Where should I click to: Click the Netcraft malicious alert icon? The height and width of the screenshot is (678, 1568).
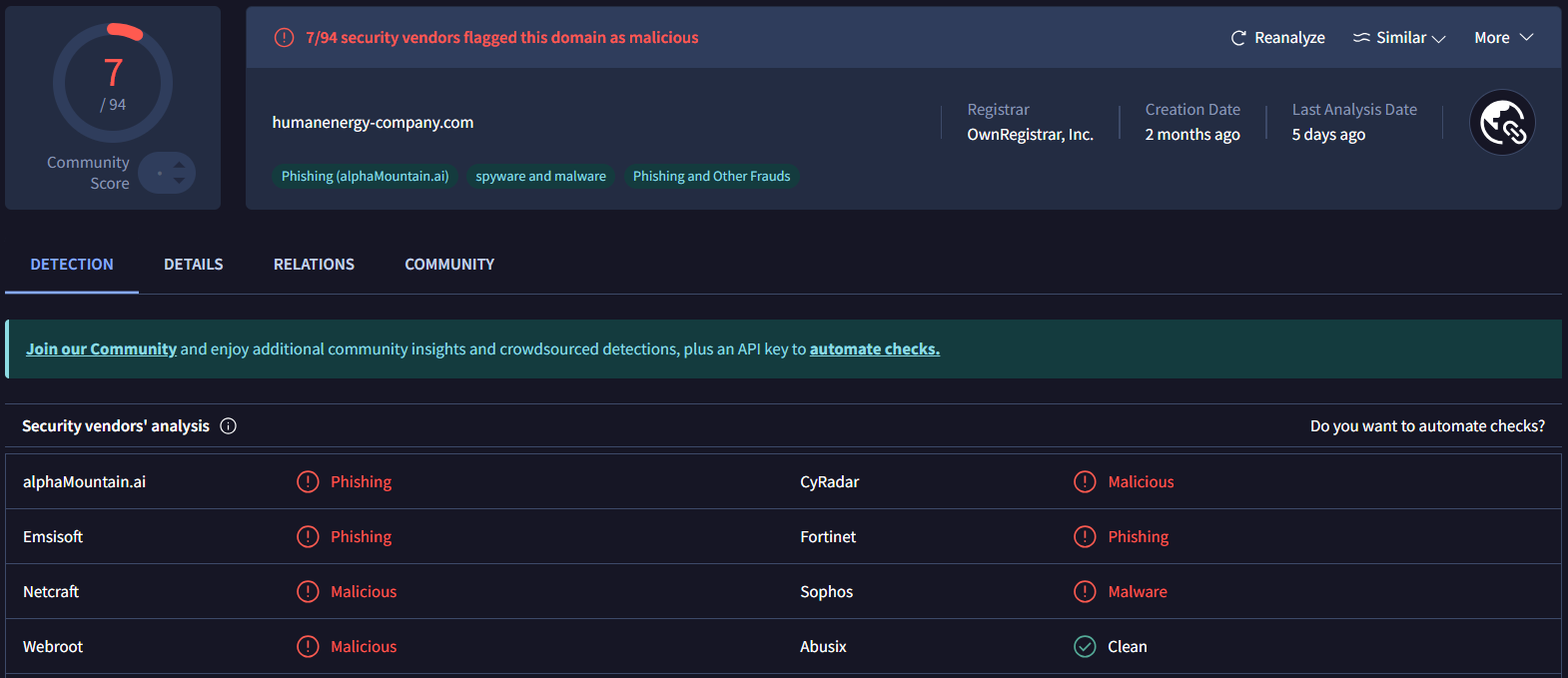[x=308, y=592]
